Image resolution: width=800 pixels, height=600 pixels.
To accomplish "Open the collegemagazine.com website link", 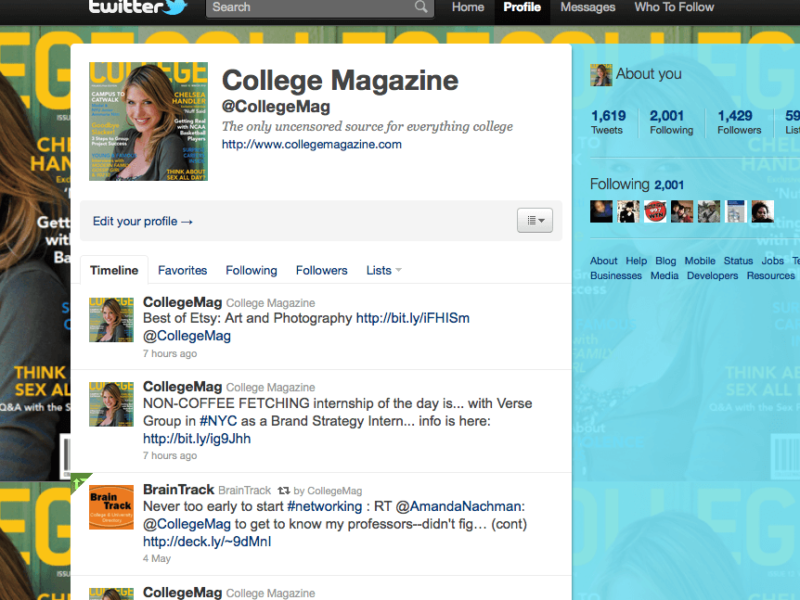I will (311, 144).
